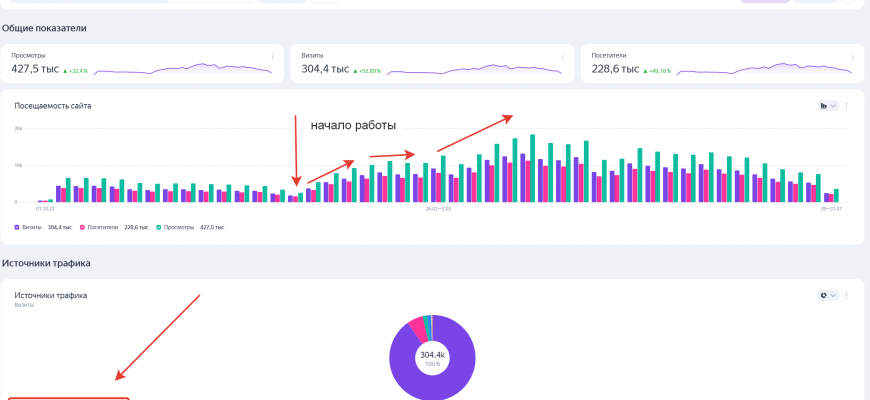Select the Визиты 304,4 тыс card
Viewport: 870px width, 400px height.
[430, 63]
